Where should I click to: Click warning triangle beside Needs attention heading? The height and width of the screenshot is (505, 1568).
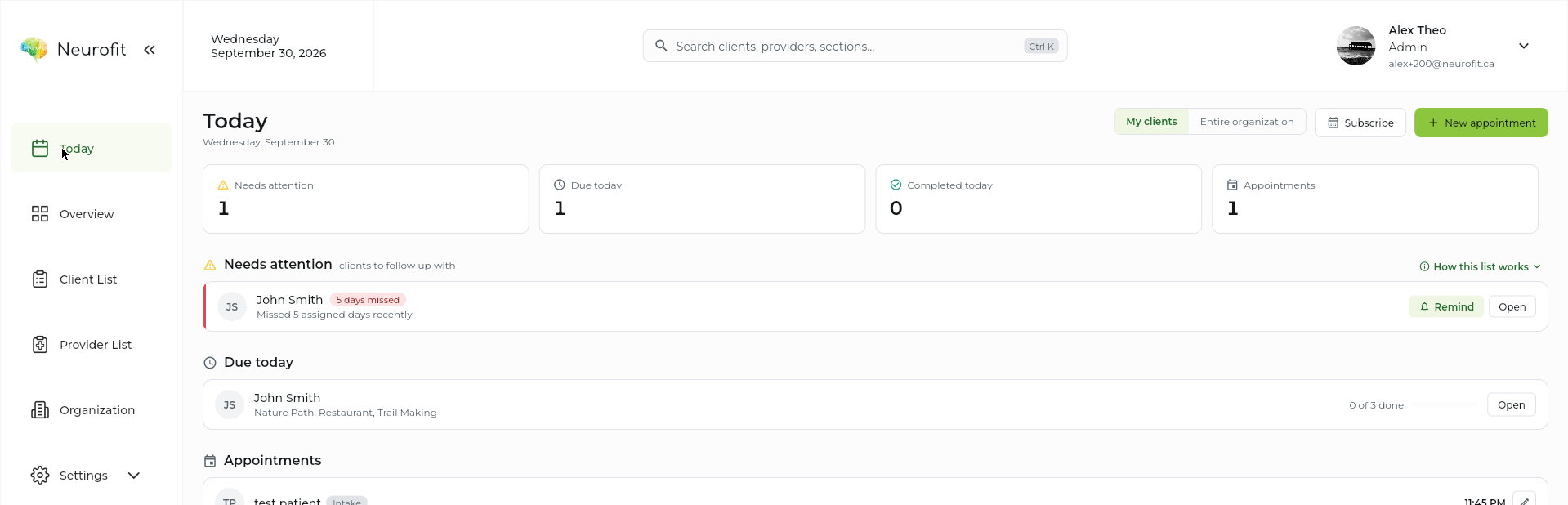tap(210, 265)
